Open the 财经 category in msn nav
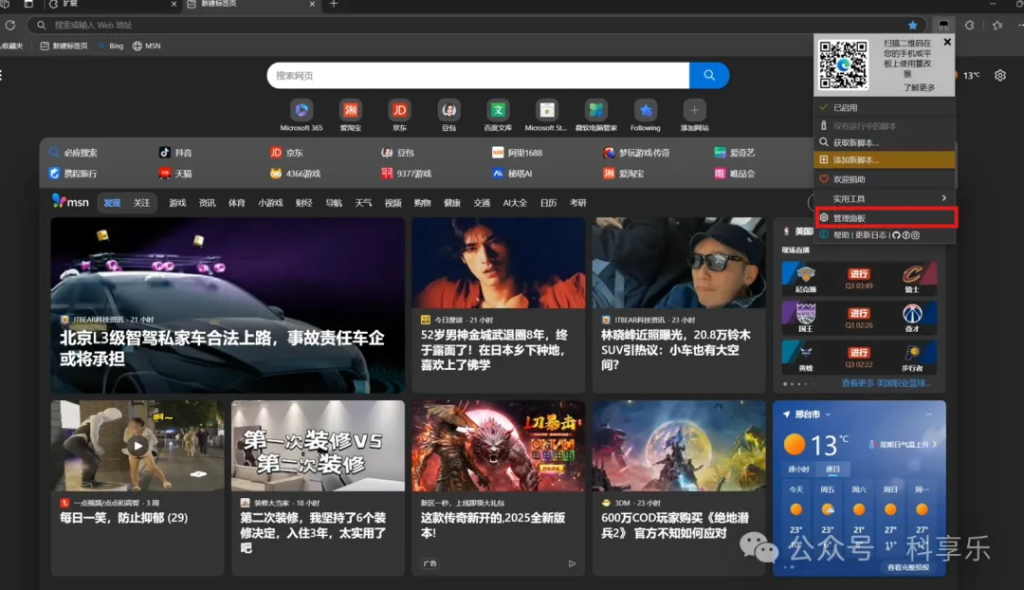This screenshot has height=590, width=1024. pos(304,203)
